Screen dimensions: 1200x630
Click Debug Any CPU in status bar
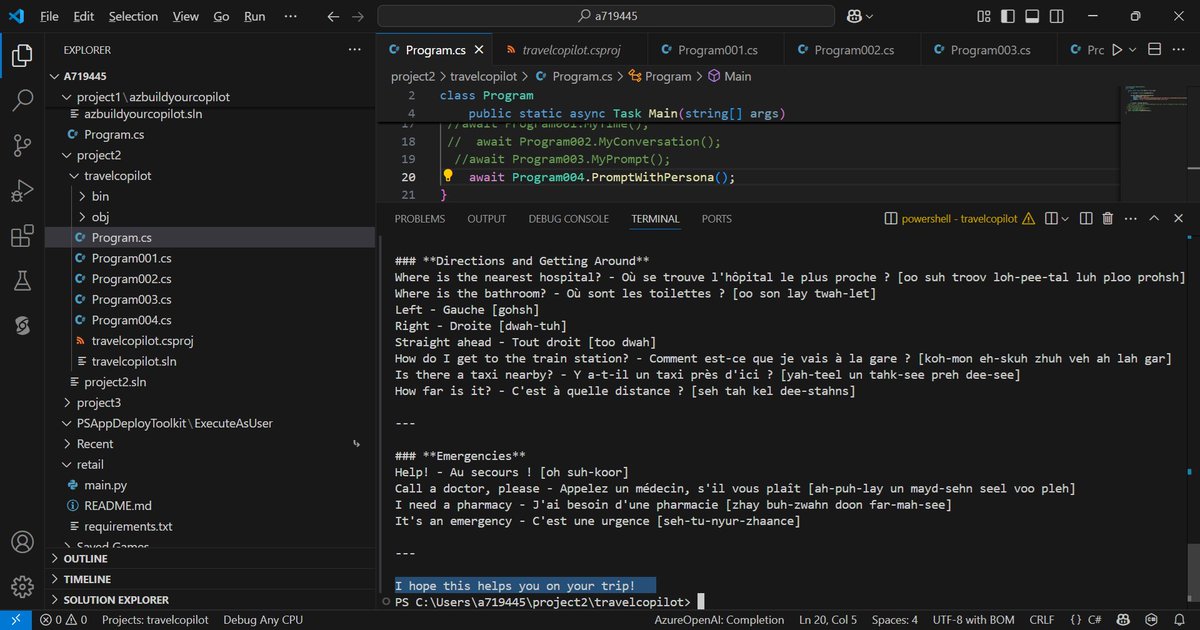[x=263, y=620]
